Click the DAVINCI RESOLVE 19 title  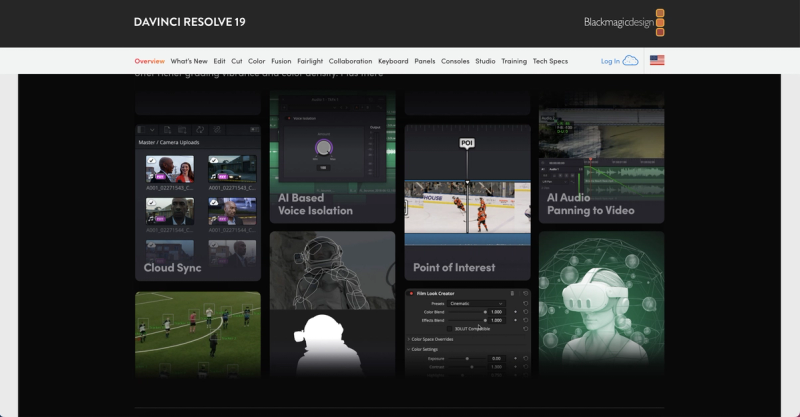pyautogui.click(x=189, y=22)
